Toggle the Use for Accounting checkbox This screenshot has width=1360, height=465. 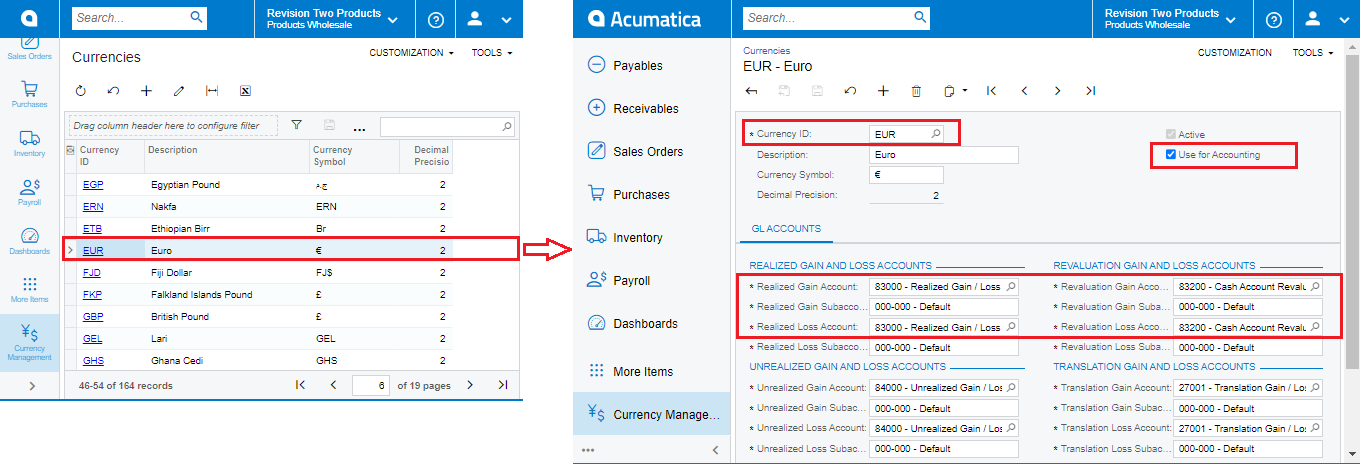[1171, 155]
